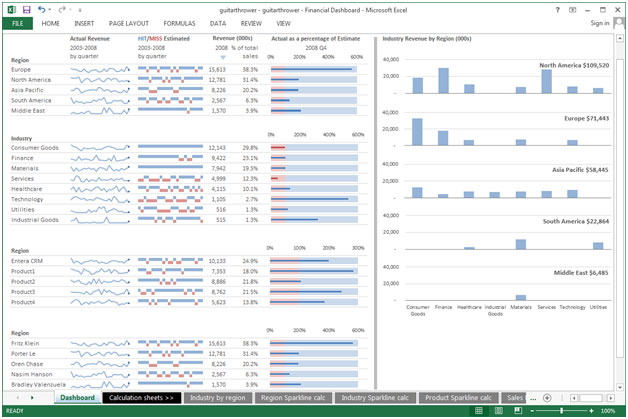Switch to the HOME ribbon tab

point(50,24)
